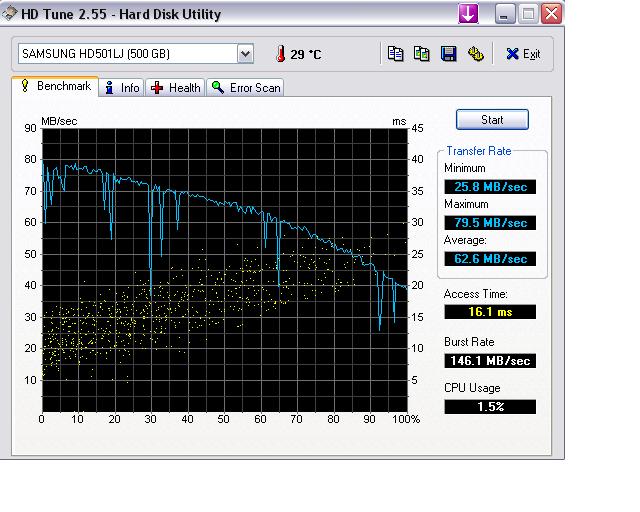Close the HD Tune window
Screen dimensions: 640x512
pyautogui.click(x=551, y=14)
